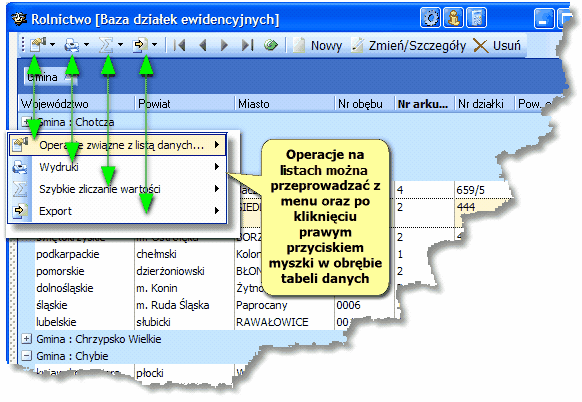Sort by Nr działki column header
The width and height of the screenshot is (582, 402).
tap(484, 104)
